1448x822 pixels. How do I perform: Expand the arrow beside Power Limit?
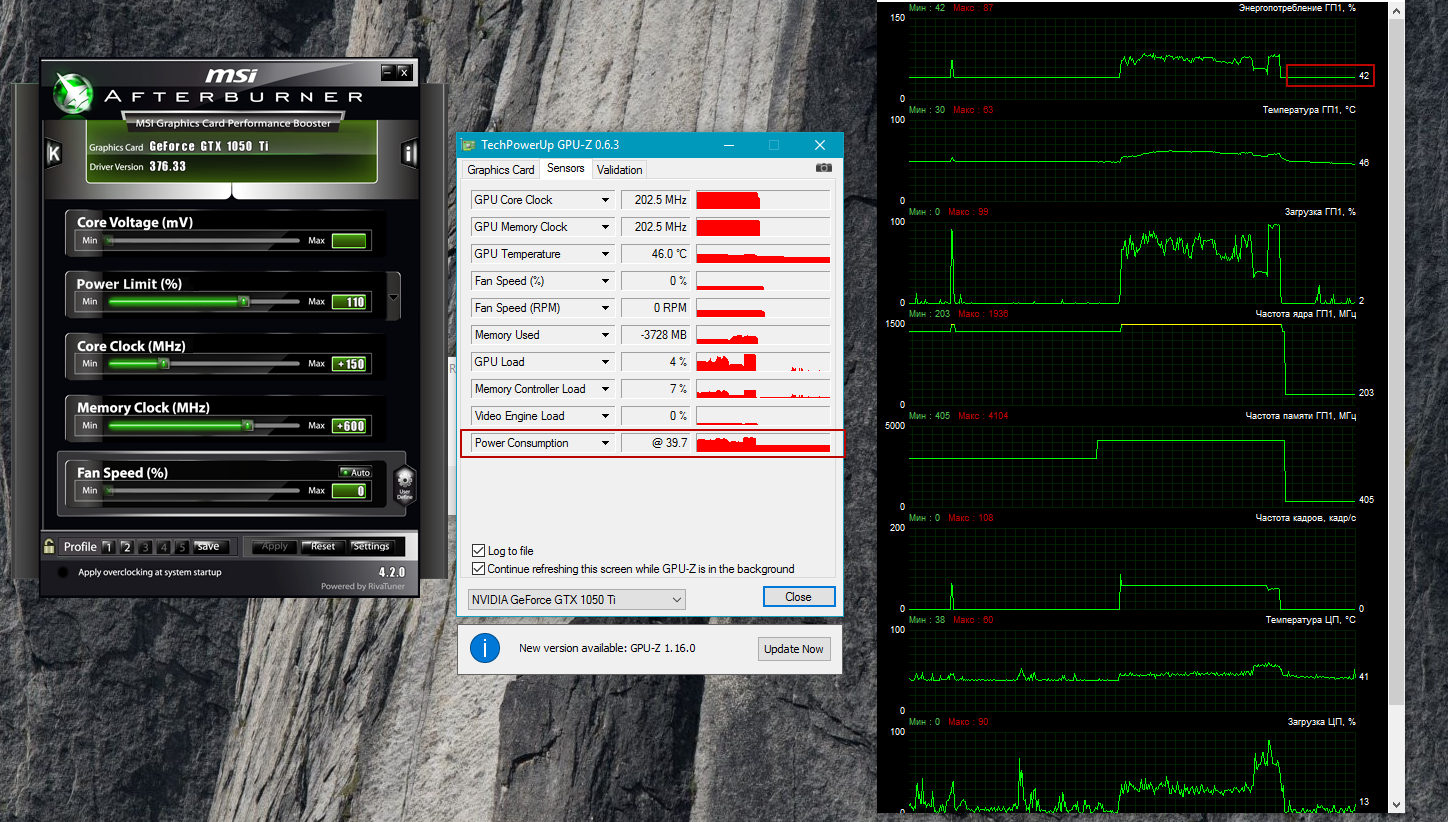(394, 298)
